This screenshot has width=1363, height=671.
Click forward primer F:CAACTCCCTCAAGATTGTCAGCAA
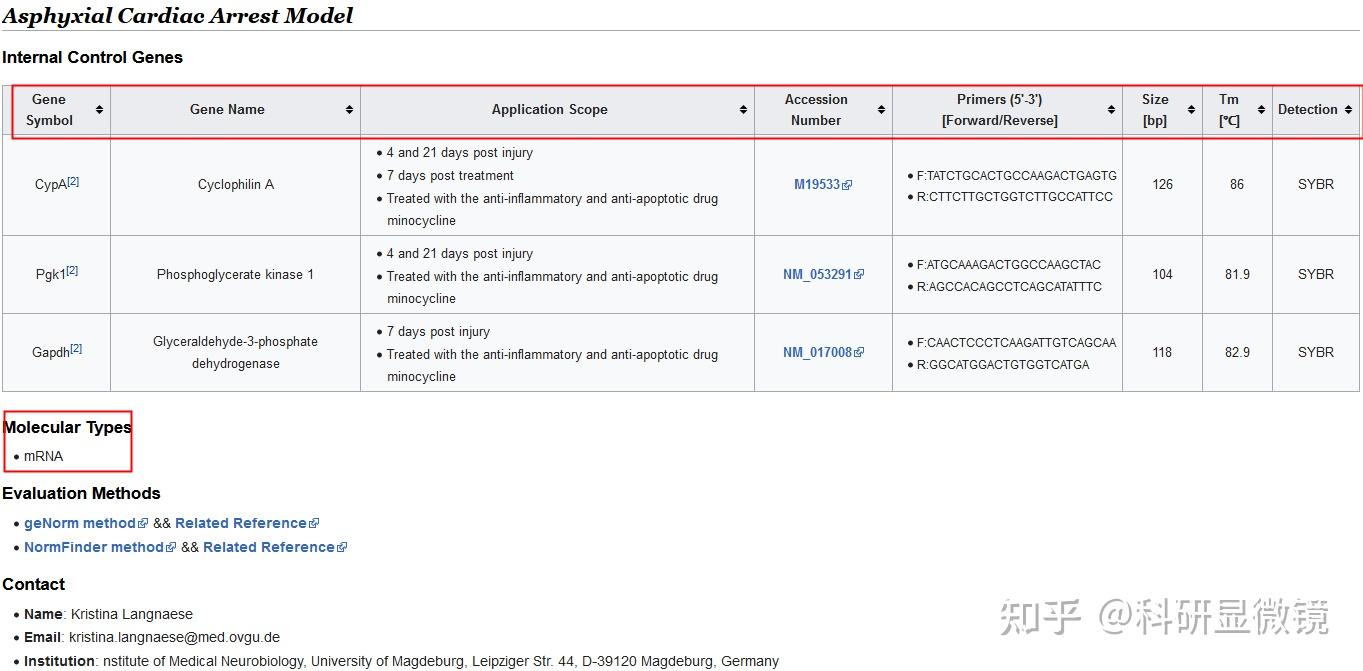click(x=1016, y=343)
